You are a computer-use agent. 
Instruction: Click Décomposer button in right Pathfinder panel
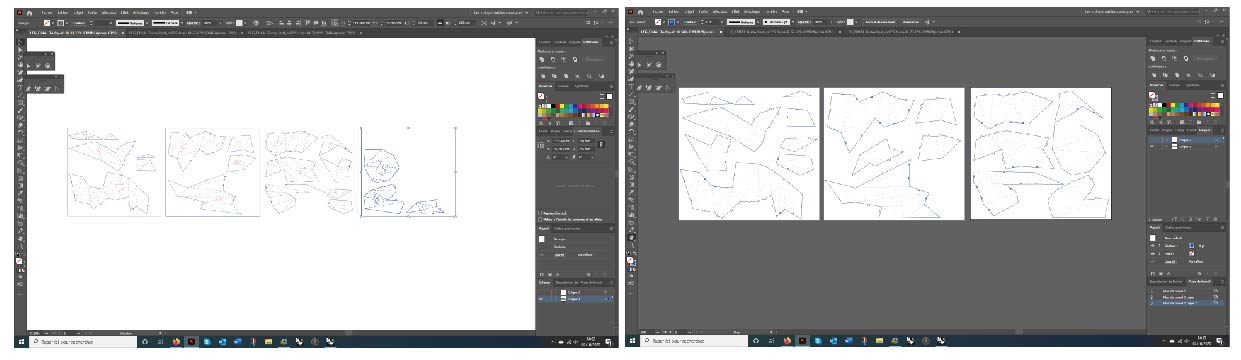[1205, 58]
